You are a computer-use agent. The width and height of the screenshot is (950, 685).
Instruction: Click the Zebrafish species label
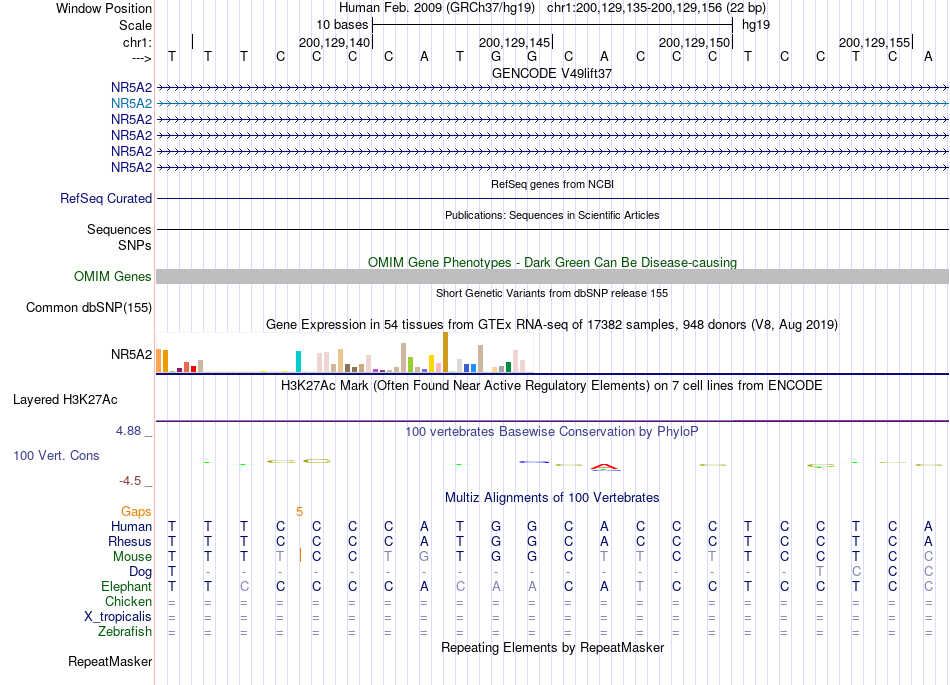pos(125,632)
